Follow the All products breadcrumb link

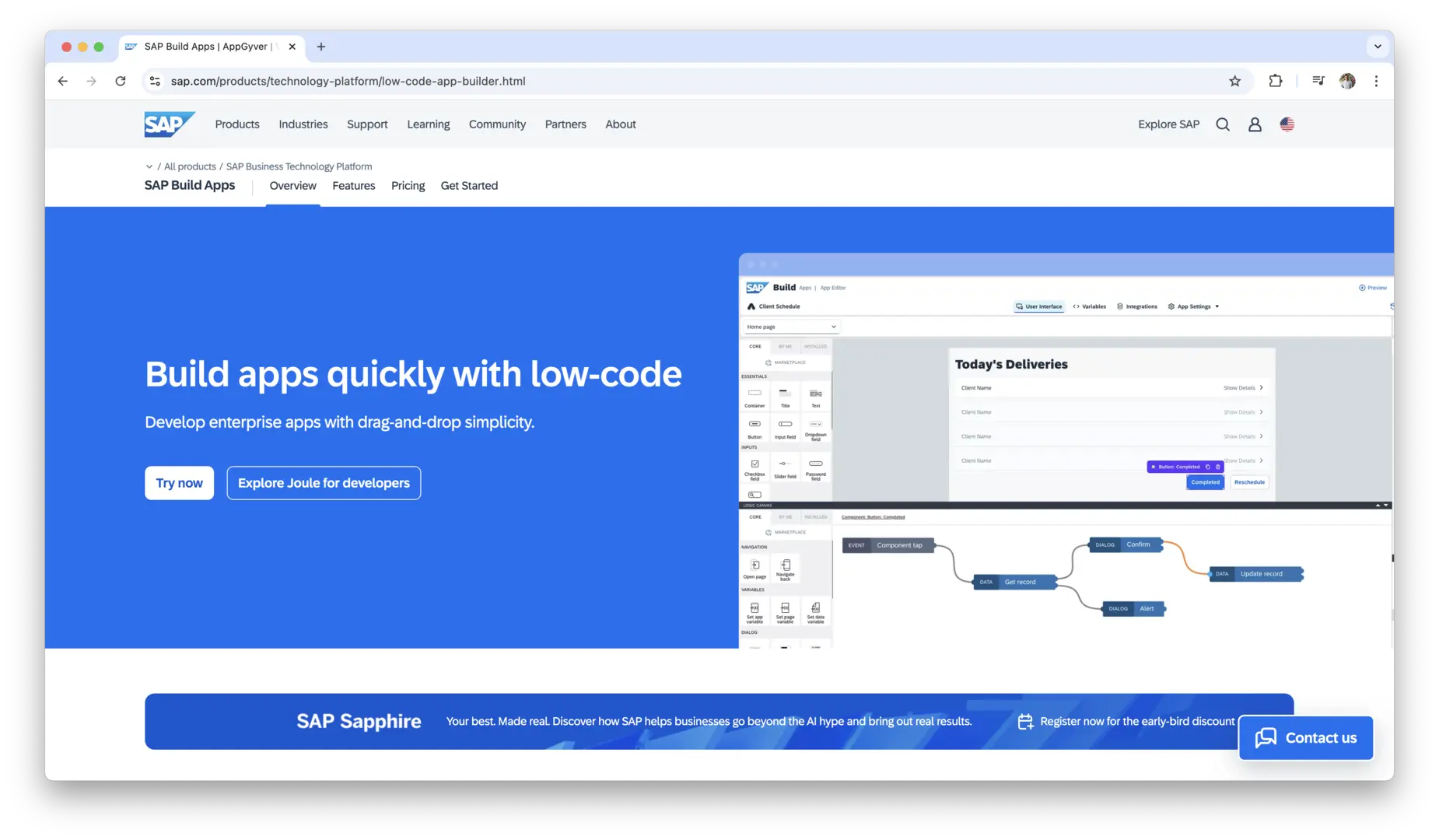tap(190, 166)
